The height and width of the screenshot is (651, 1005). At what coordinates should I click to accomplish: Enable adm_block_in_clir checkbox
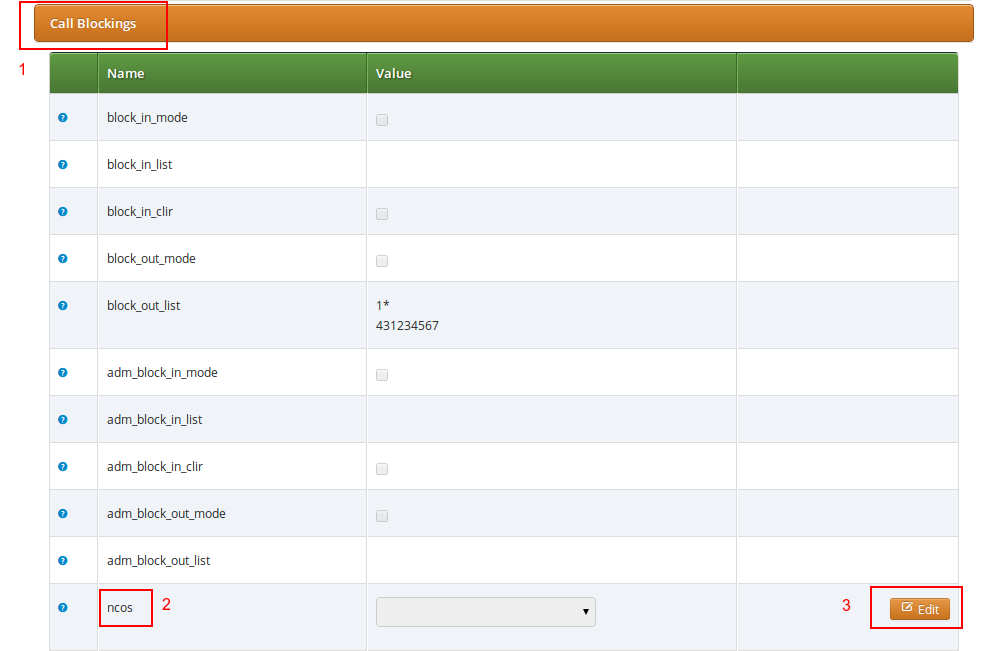(x=382, y=469)
